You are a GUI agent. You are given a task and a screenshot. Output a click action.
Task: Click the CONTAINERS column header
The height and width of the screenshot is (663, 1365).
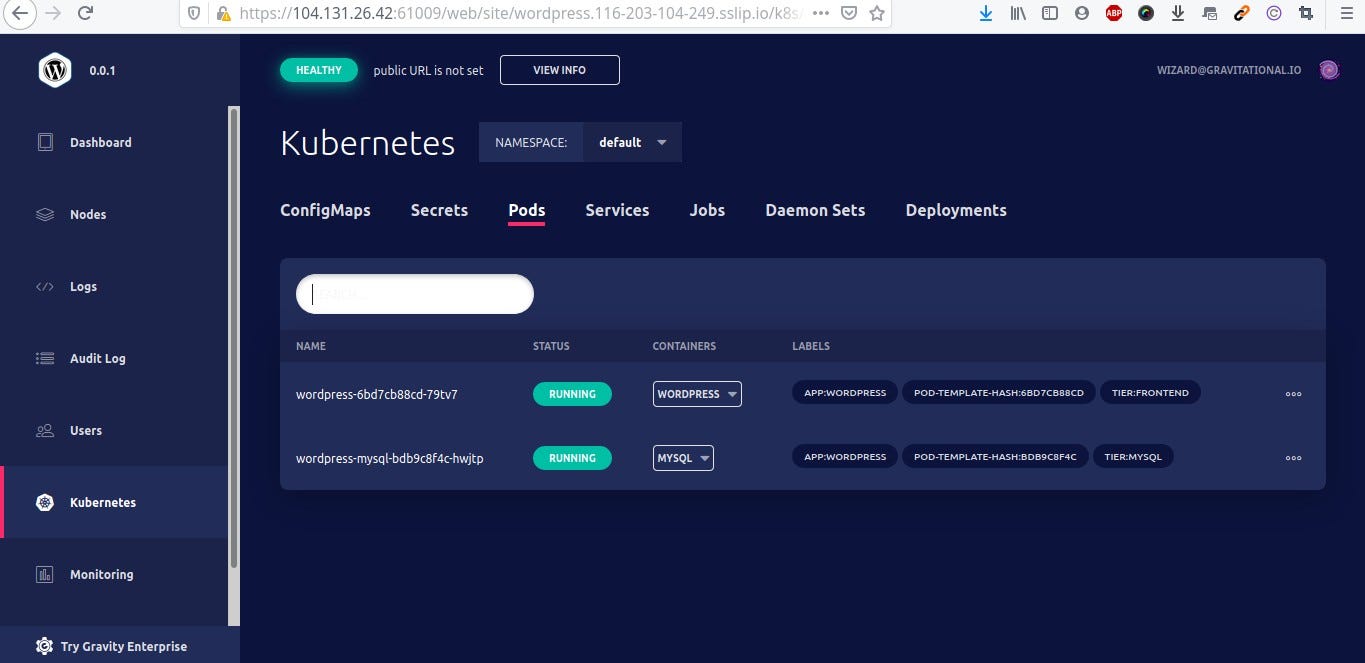tap(684, 346)
